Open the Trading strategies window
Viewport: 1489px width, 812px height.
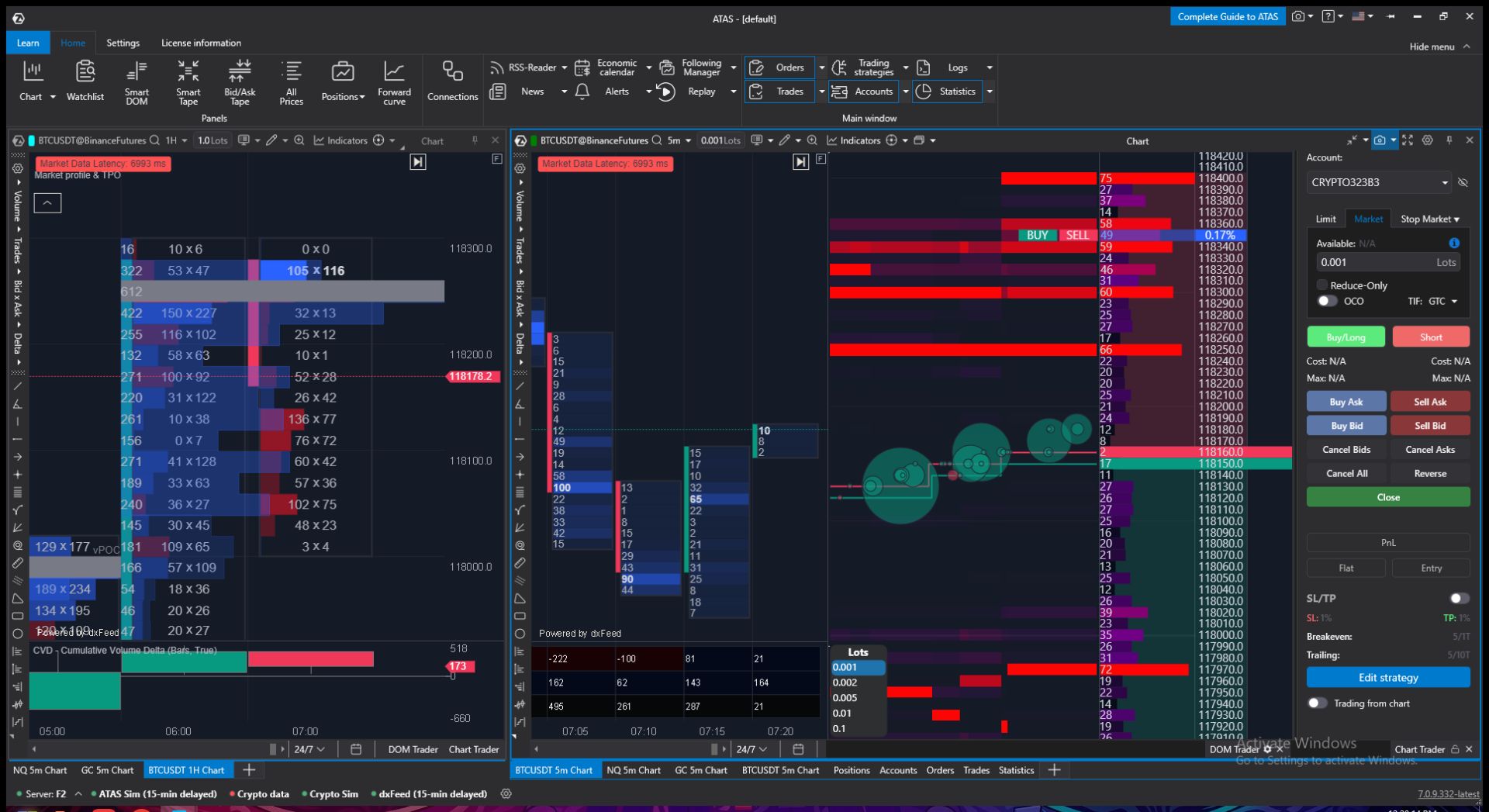click(862, 67)
